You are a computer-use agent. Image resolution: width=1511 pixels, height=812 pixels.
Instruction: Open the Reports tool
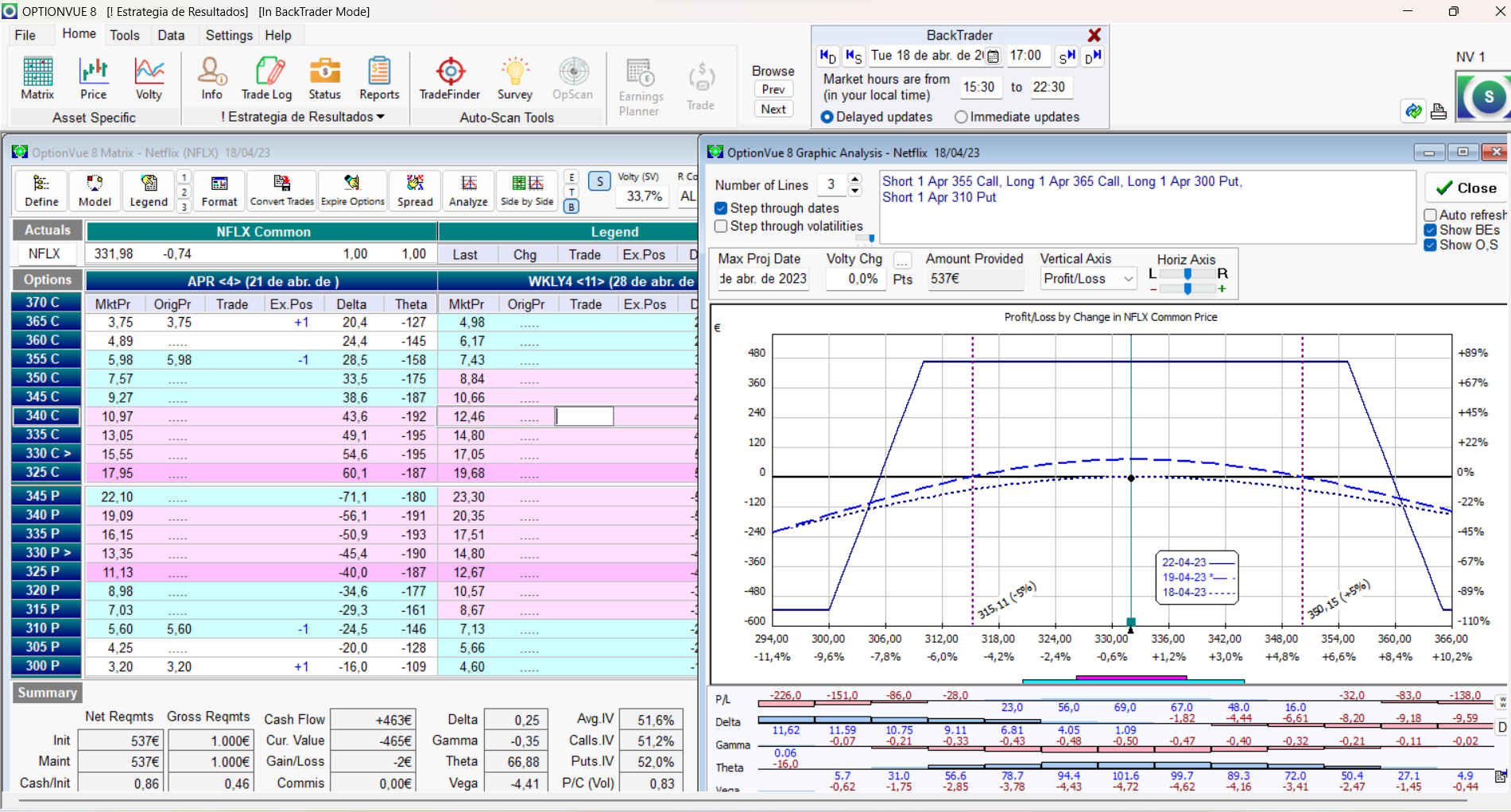point(379,79)
